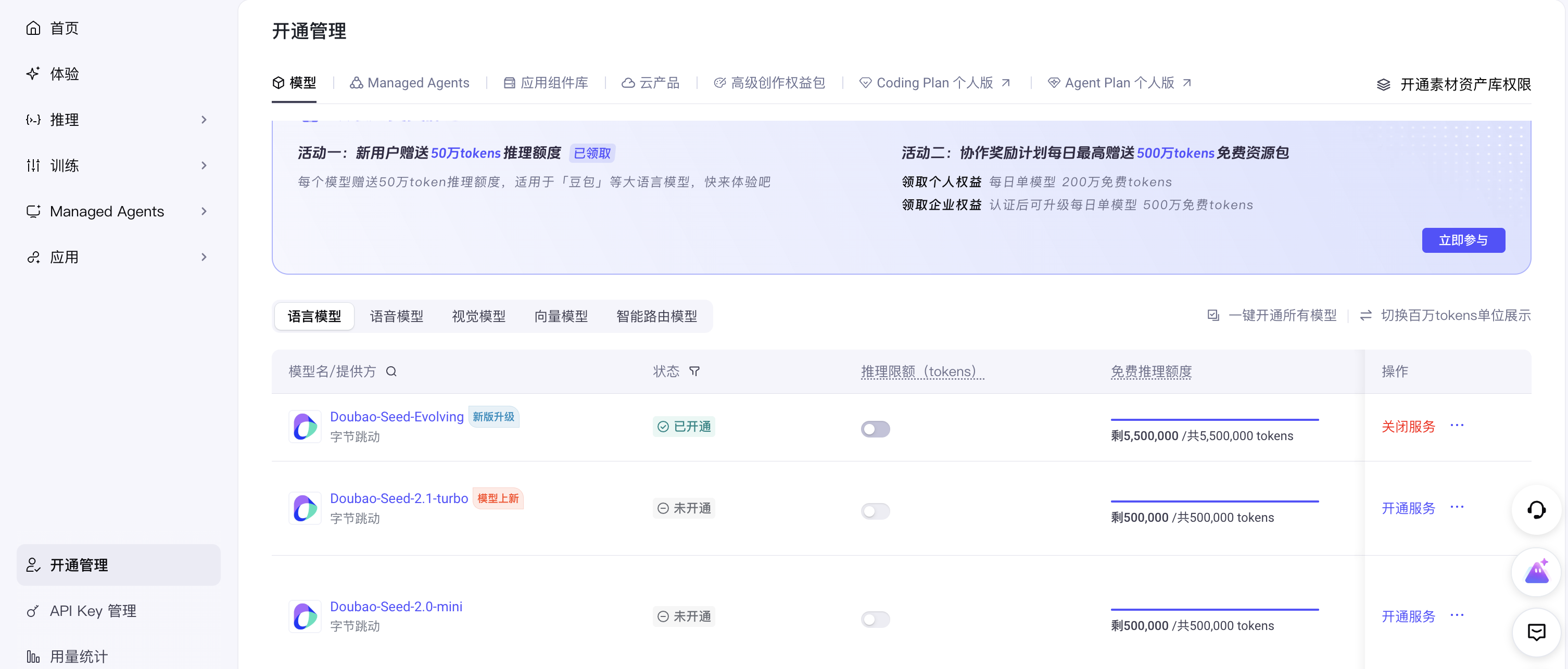Toggle inference limit for Doubao-Seed-Evolving
The width and height of the screenshot is (1568, 669).
875,429
